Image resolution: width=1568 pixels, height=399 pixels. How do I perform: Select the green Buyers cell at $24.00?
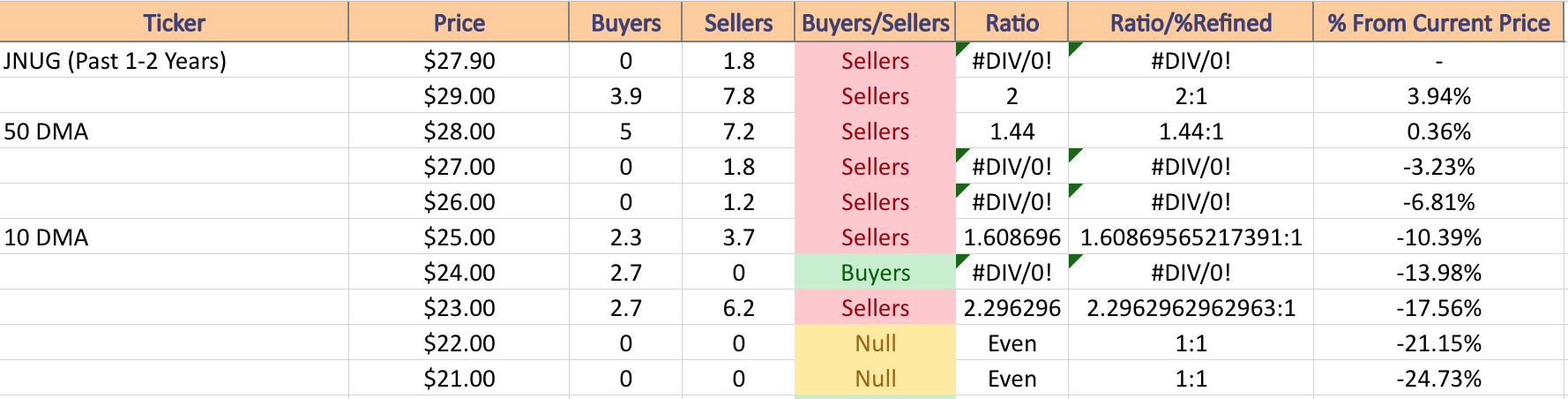875,273
